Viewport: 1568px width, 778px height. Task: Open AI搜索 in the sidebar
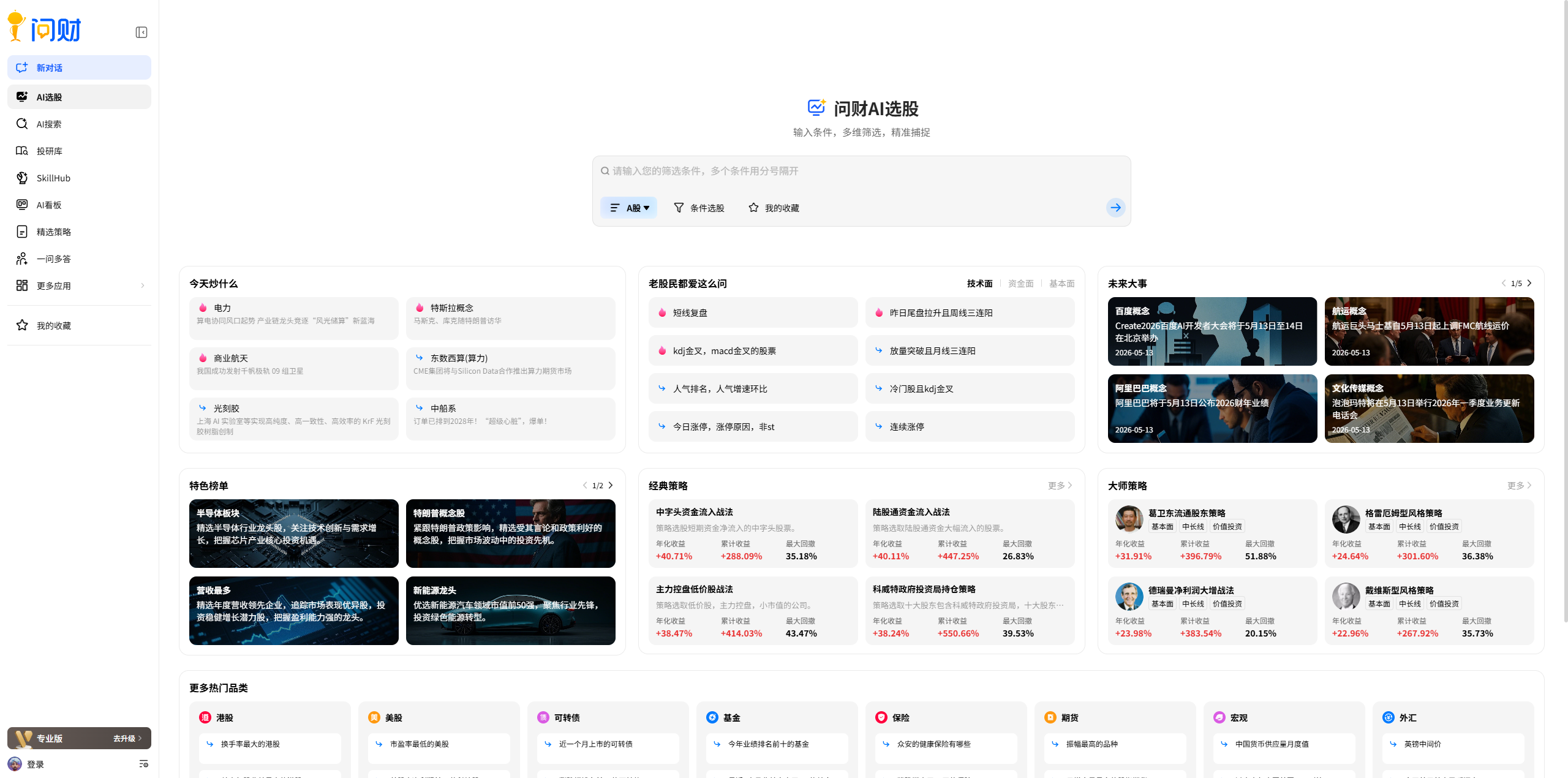point(79,124)
